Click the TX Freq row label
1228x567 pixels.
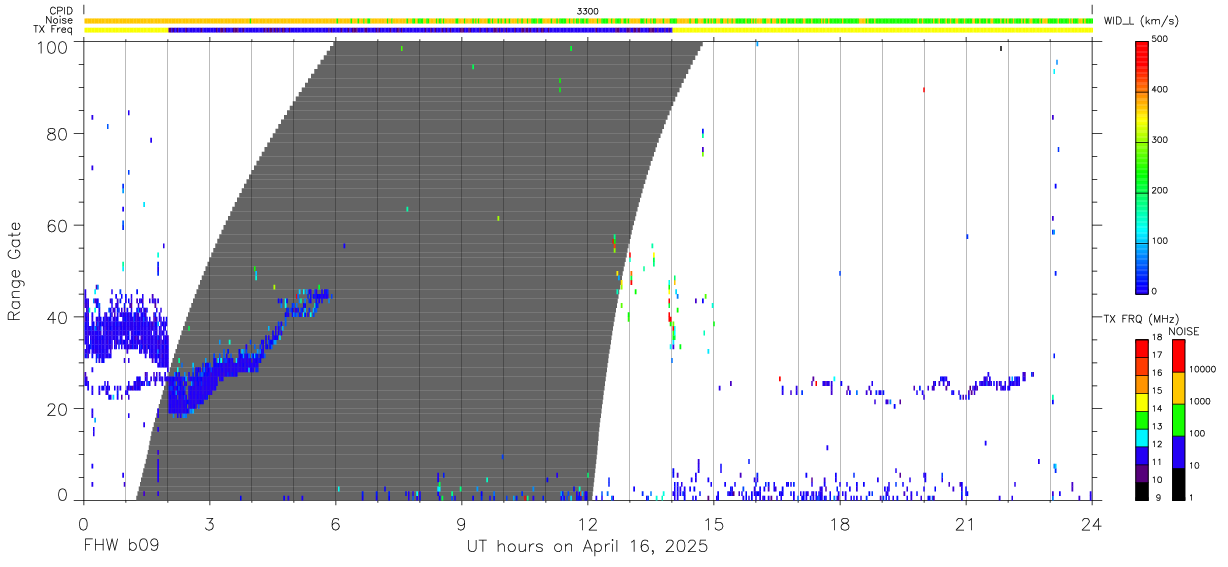(x=54, y=30)
